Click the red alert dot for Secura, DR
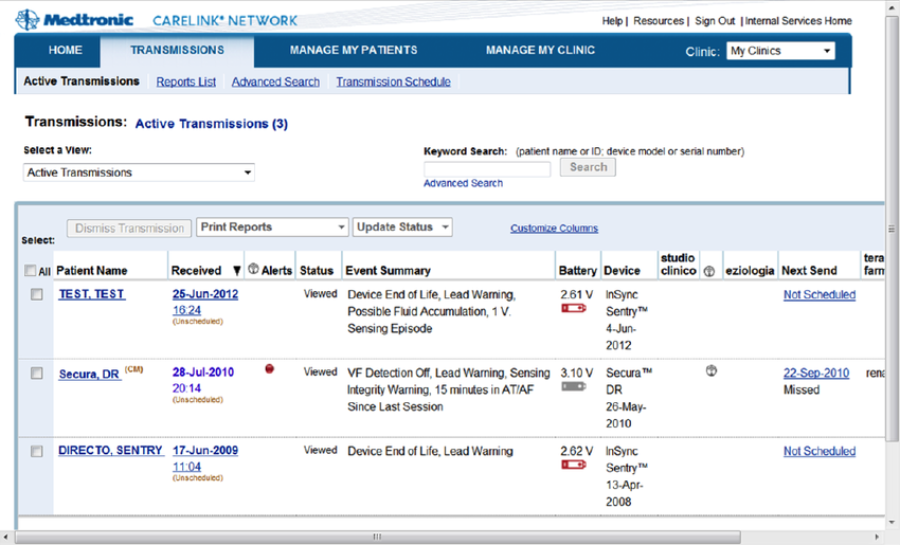 pyautogui.click(x=268, y=370)
